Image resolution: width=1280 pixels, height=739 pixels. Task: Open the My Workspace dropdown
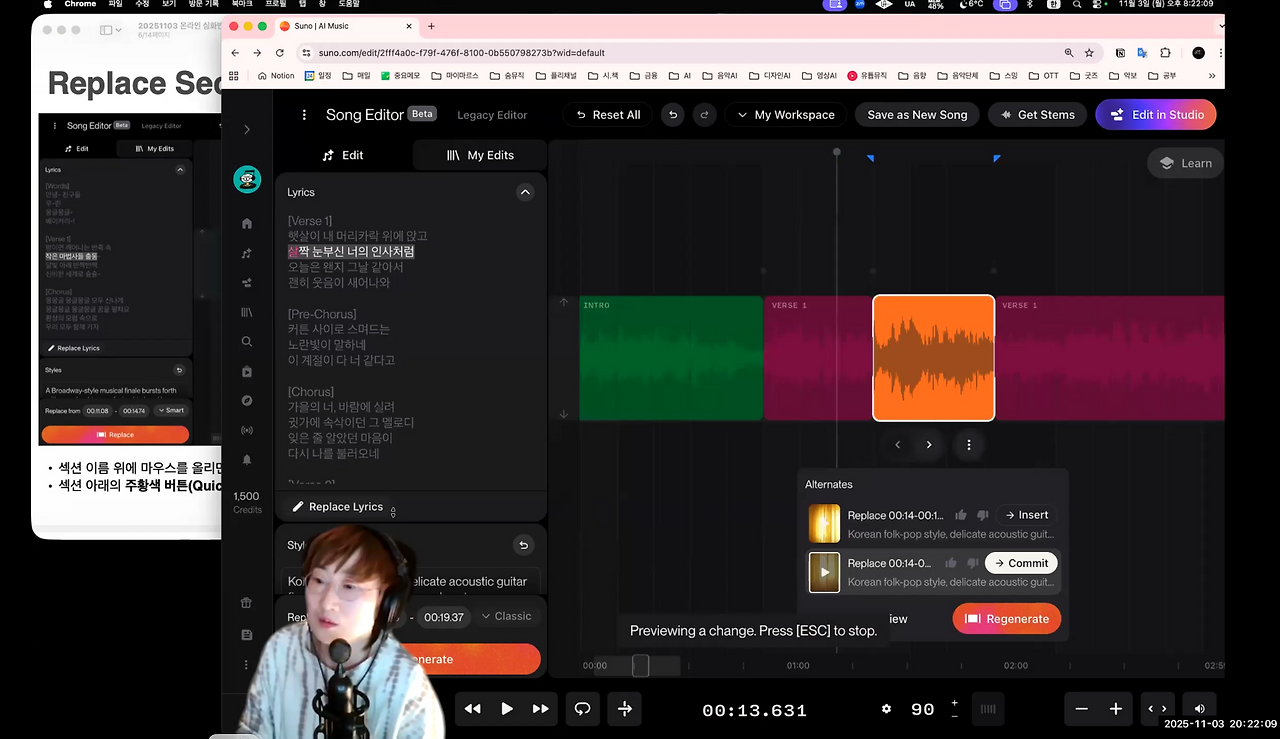point(786,115)
